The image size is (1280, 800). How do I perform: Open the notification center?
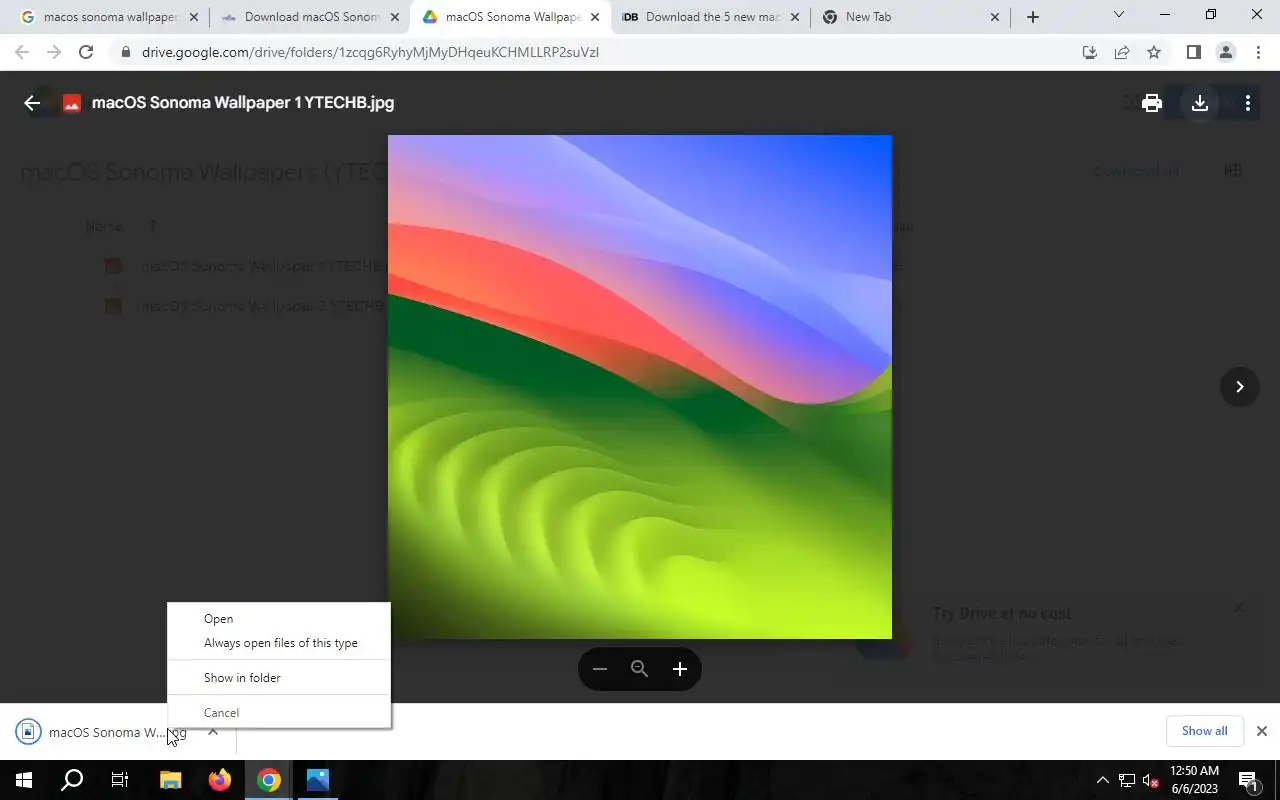pos(1248,780)
